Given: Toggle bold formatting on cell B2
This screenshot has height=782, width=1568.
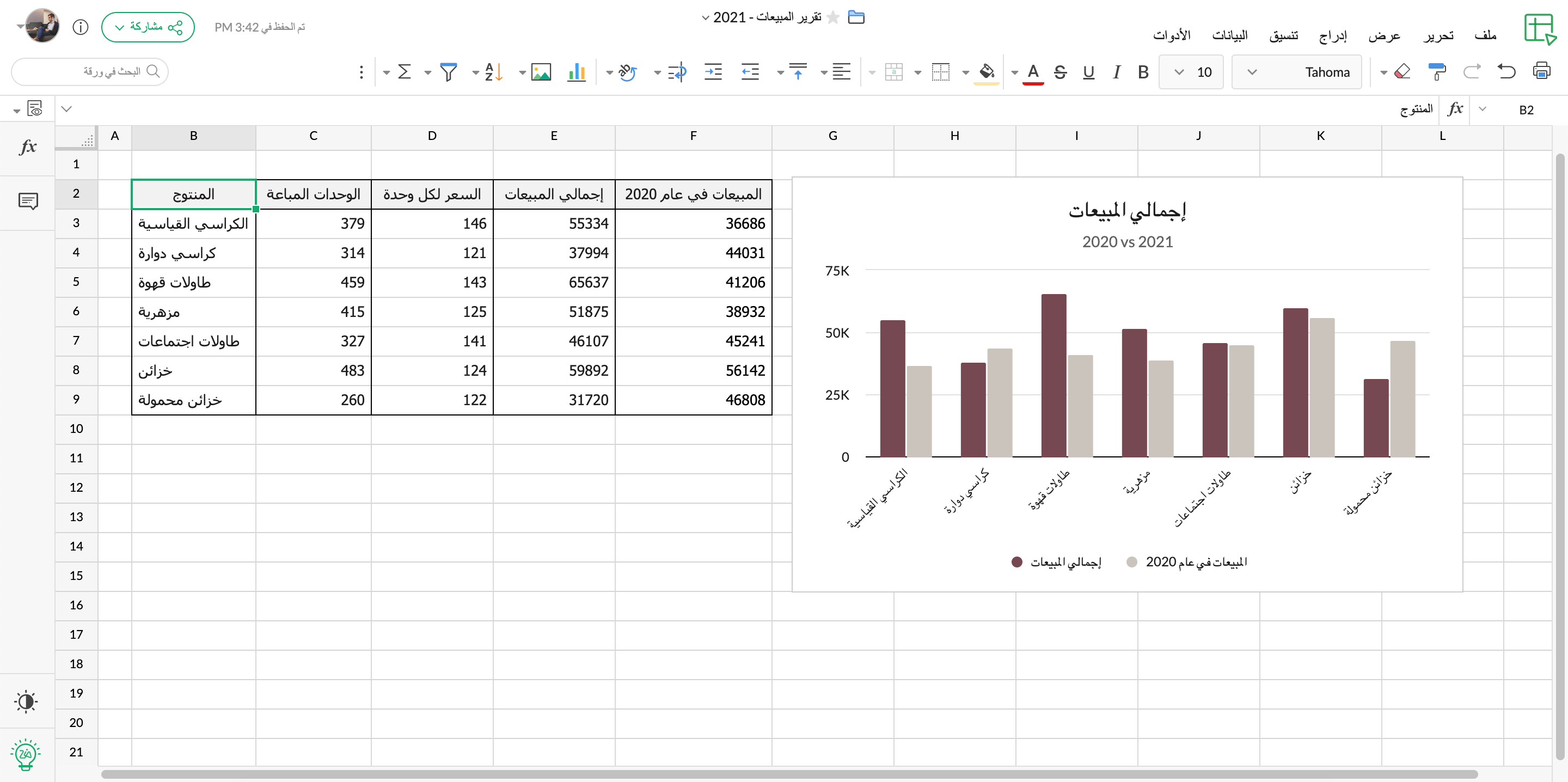Looking at the screenshot, I should [1143, 71].
